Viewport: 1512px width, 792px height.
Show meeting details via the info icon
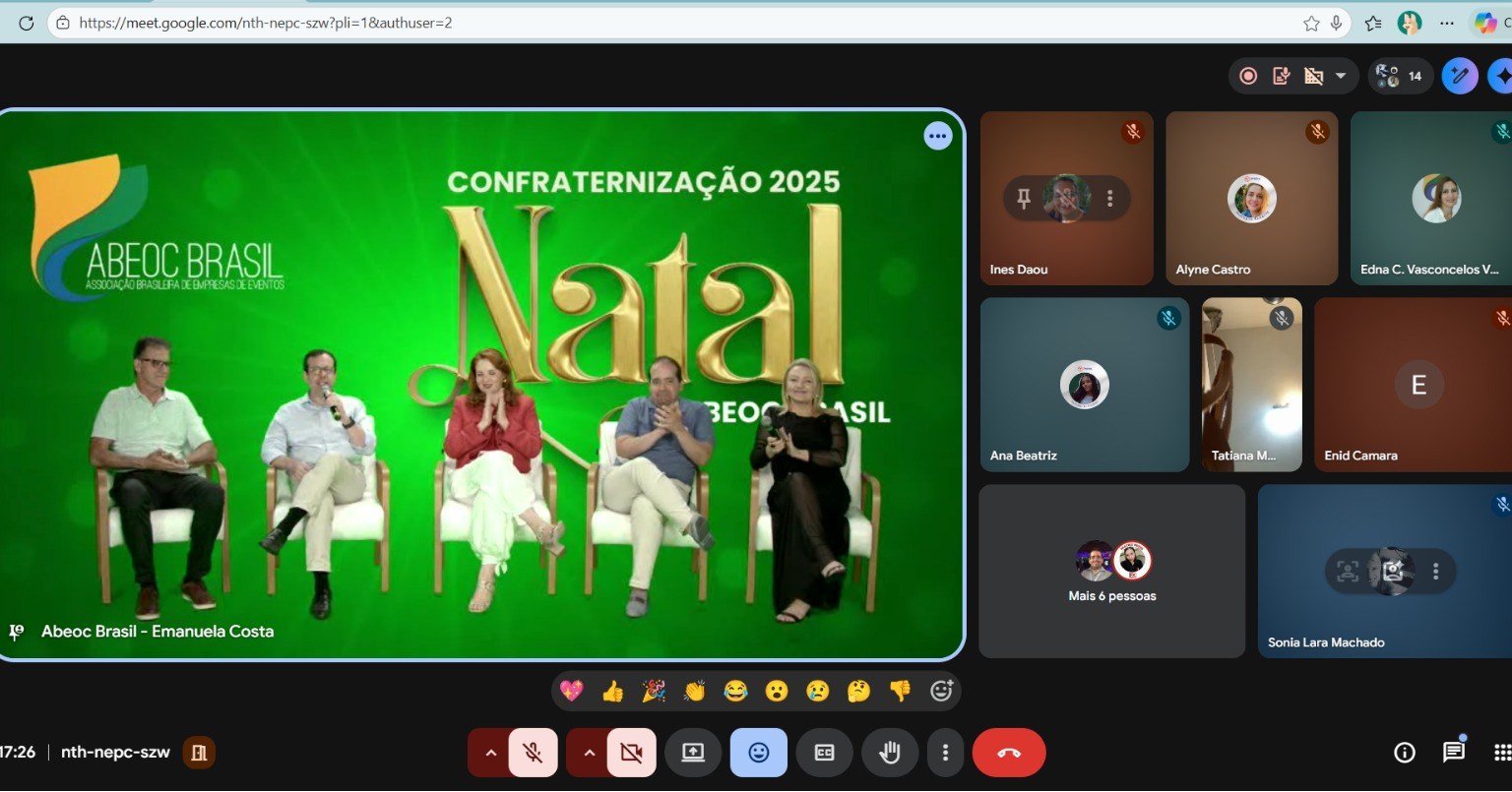[x=1405, y=753]
